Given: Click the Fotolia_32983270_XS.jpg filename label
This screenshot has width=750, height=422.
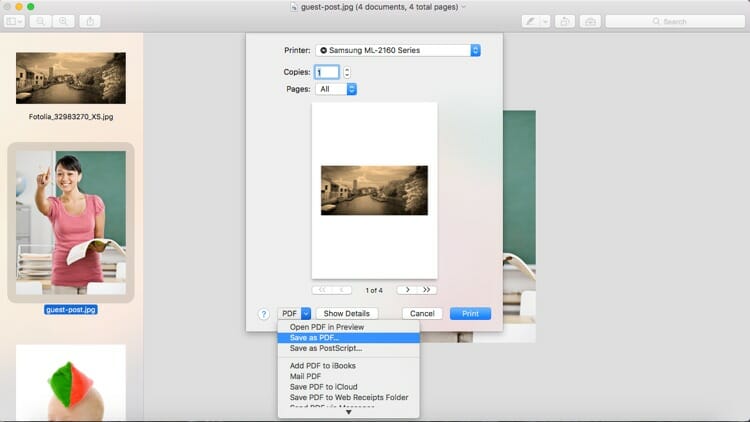Looking at the screenshot, I should [x=71, y=117].
